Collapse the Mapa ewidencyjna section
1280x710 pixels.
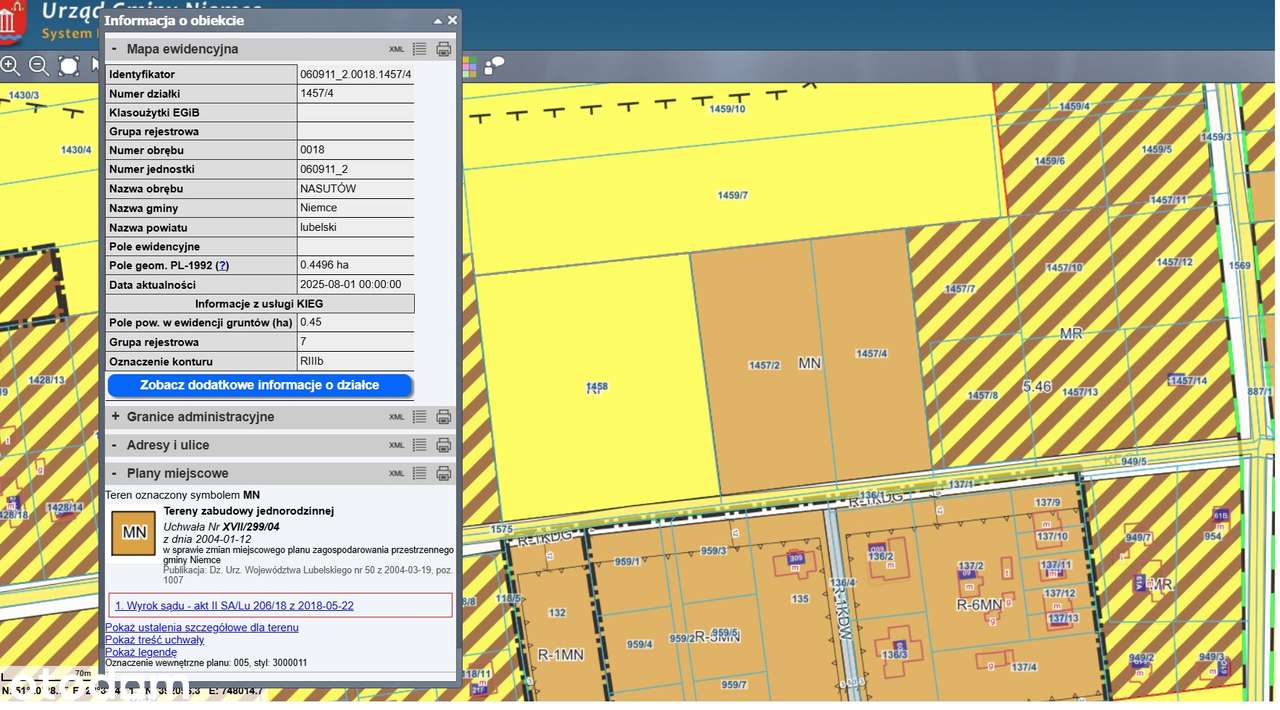click(115, 49)
